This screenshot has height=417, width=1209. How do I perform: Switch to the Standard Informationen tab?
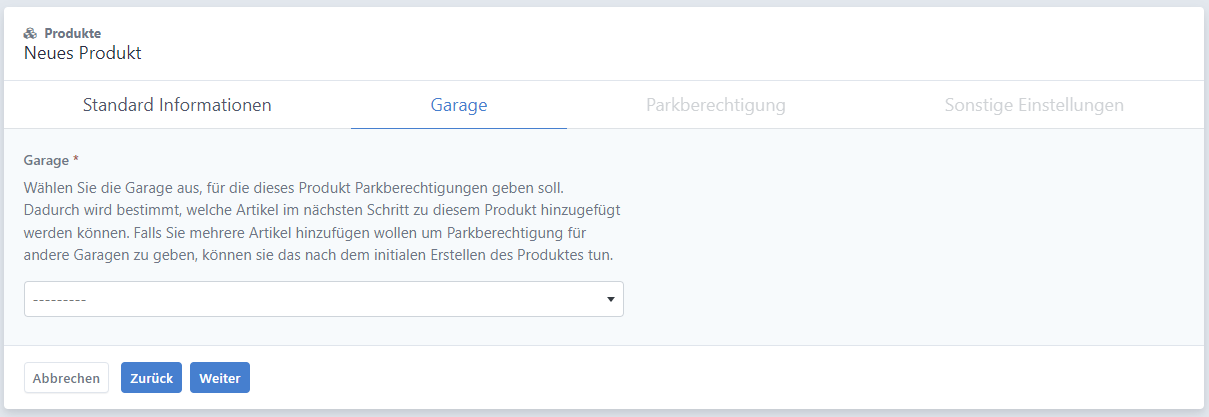coord(177,105)
